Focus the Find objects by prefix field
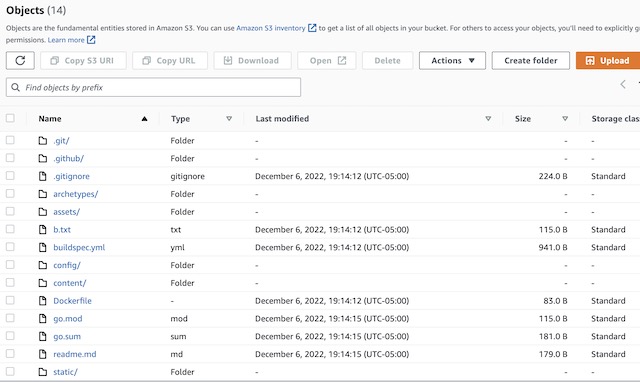Image resolution: width=640 pixels, height=382 pixels. coord(153,87)
